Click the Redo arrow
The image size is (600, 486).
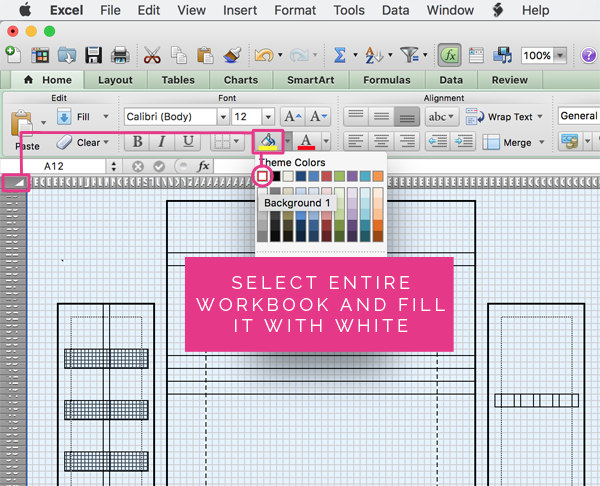[299, 55]
